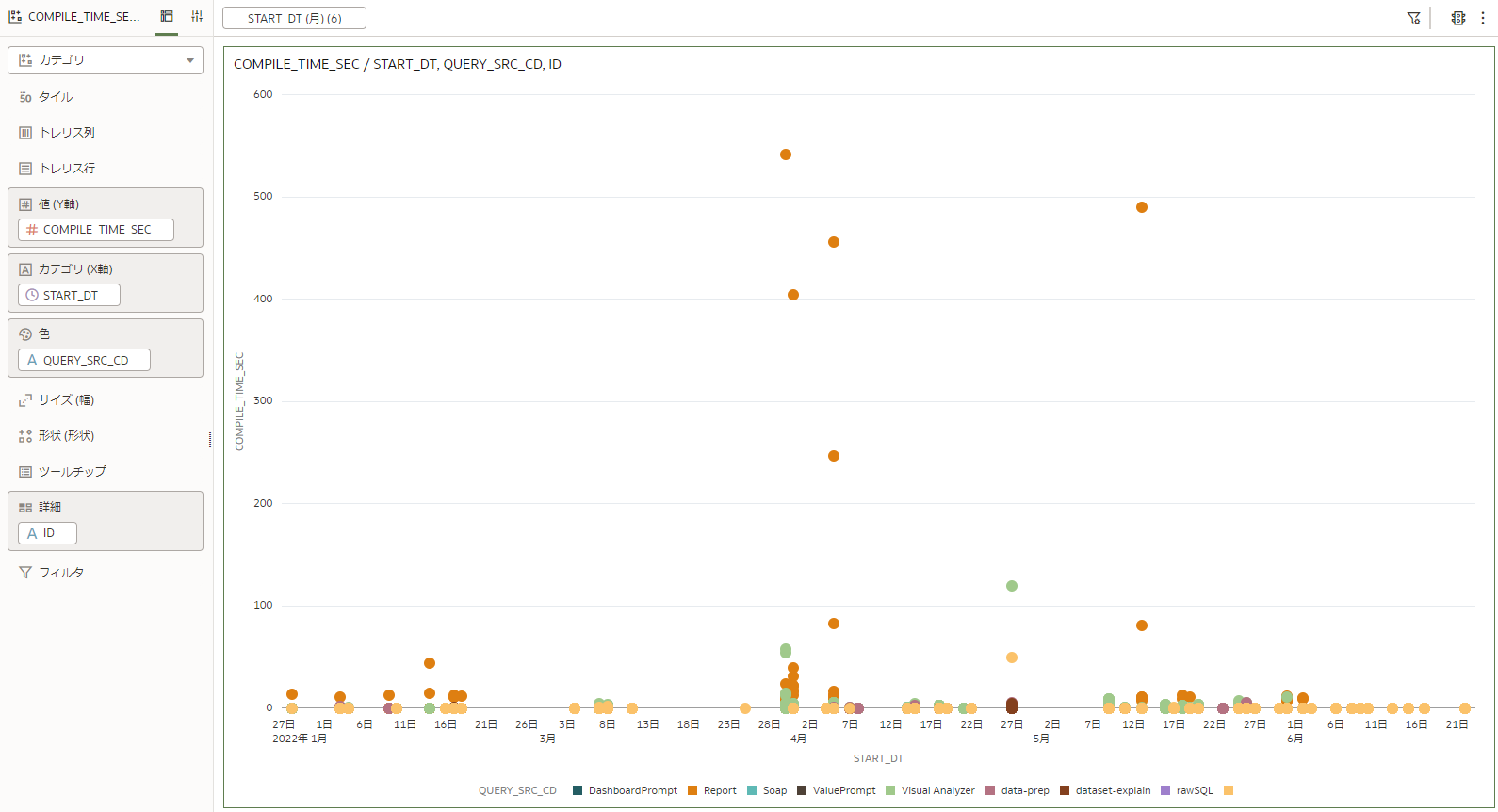Click the data-prep legend entry
This screenshot has width=1498, height=812.
[1025, 790]
